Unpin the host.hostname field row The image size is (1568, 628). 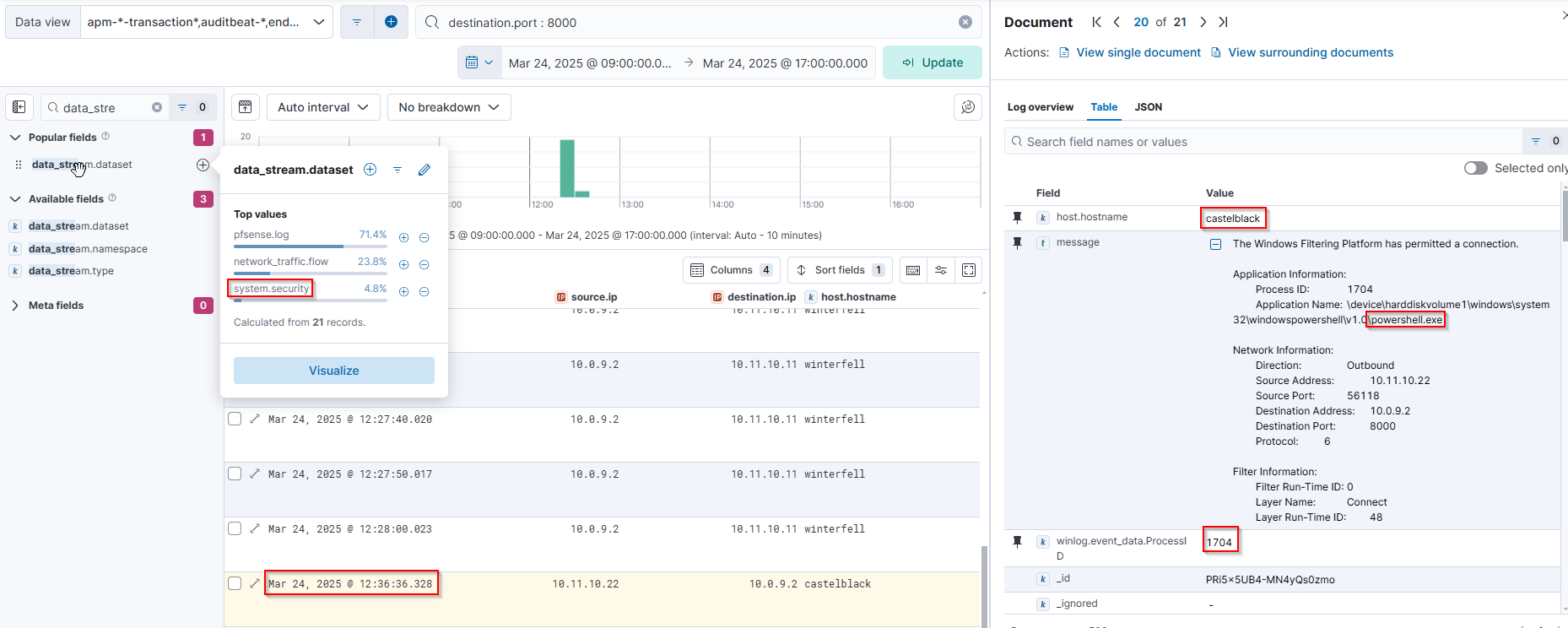click(1017, 218)
